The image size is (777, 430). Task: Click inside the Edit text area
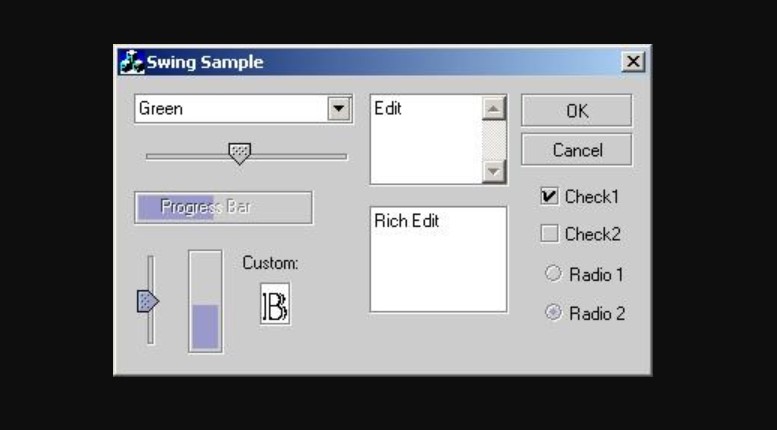(426, 140)
